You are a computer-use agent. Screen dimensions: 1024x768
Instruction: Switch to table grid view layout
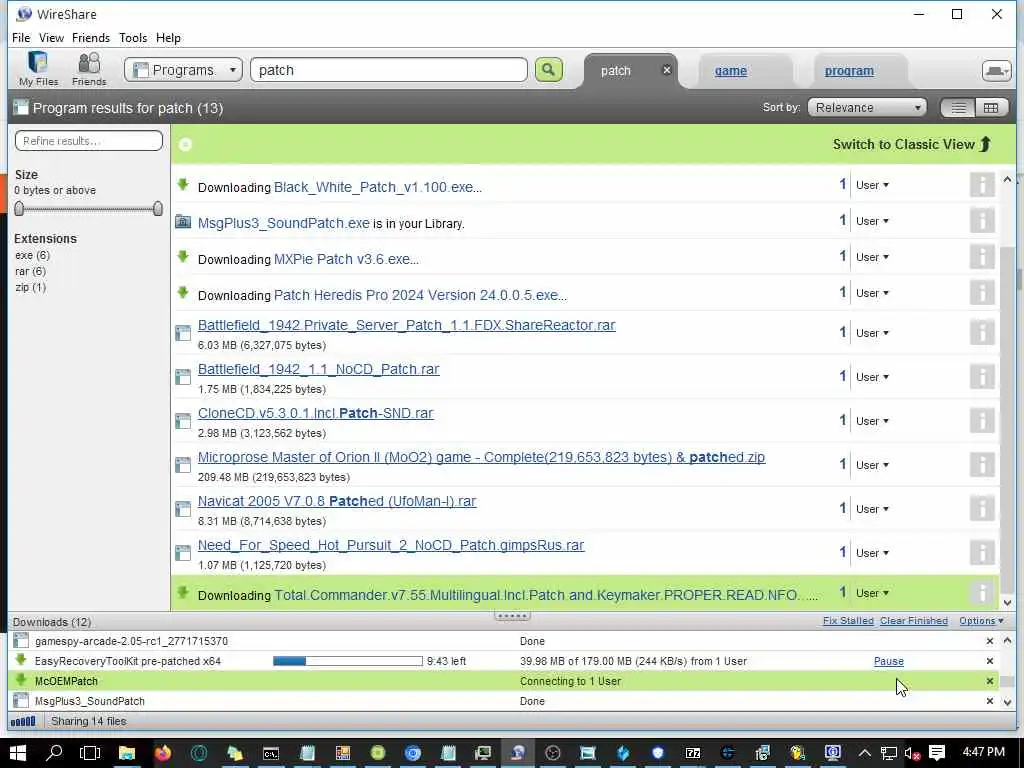tap(991, 108)
